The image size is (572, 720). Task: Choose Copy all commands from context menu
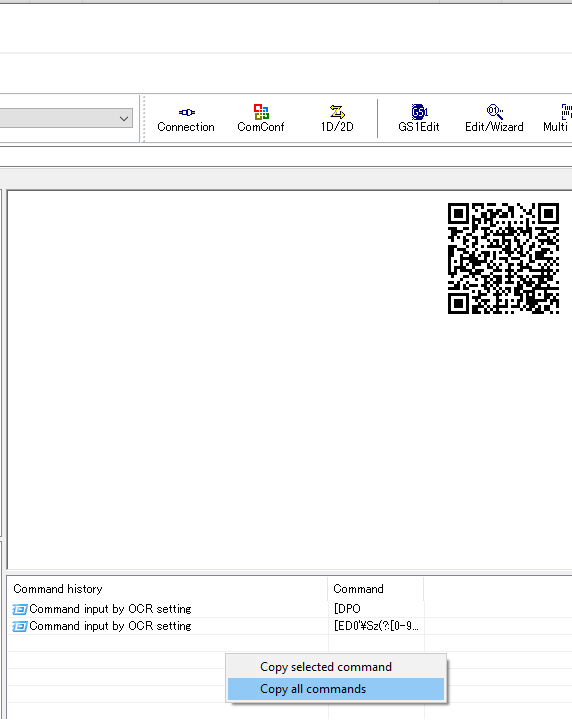336,689
